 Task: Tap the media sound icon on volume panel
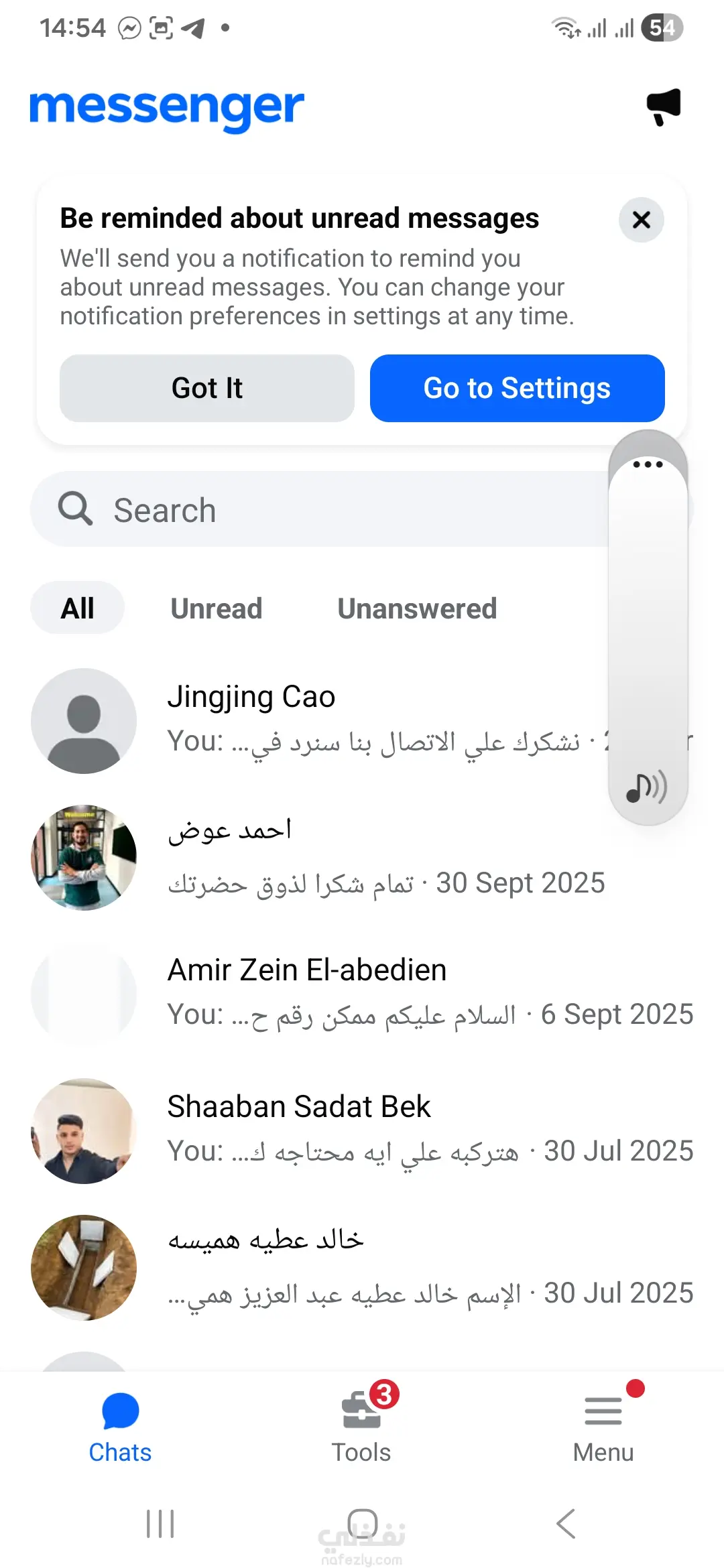pos(647,787)
